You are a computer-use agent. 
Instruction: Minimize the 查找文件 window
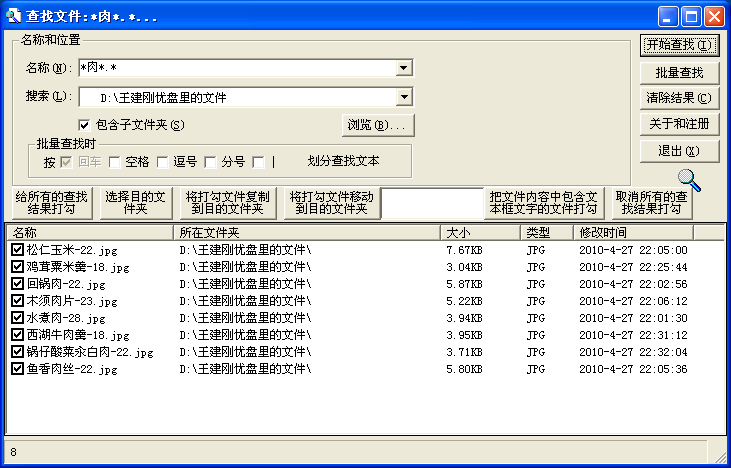668,17
